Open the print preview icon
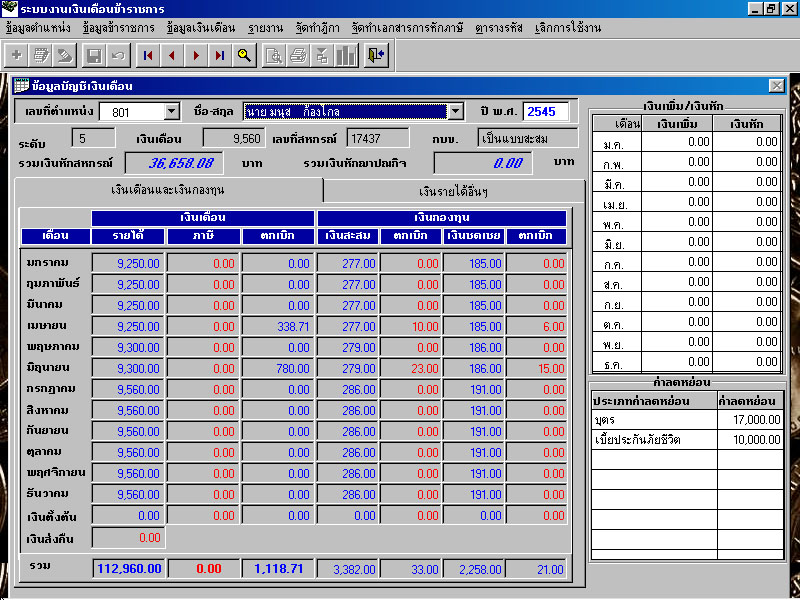The height and width of the screenshot is (600, 800). (274, 55)
